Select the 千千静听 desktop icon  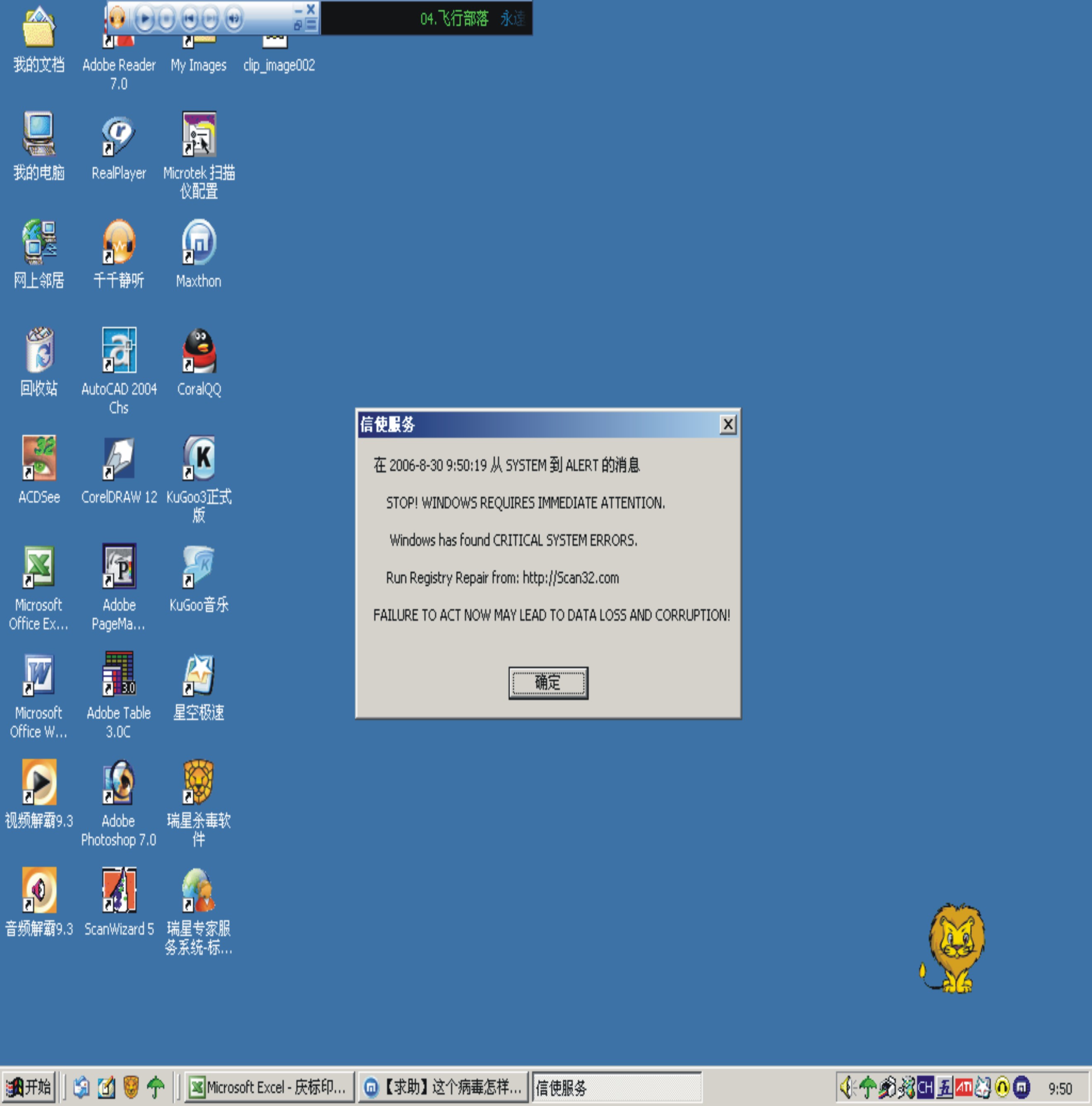click(118, 243)
